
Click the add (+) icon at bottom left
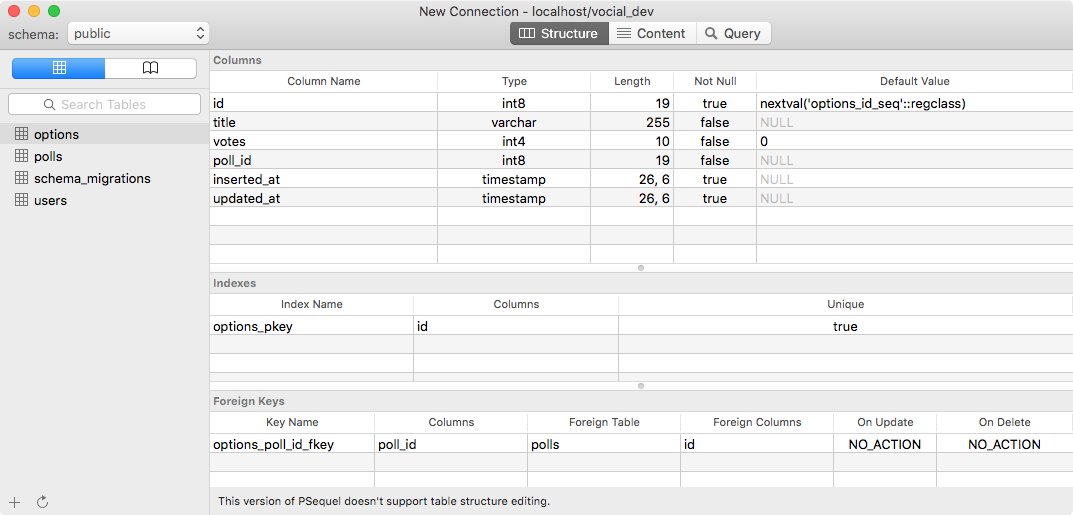tap(14, 501)
